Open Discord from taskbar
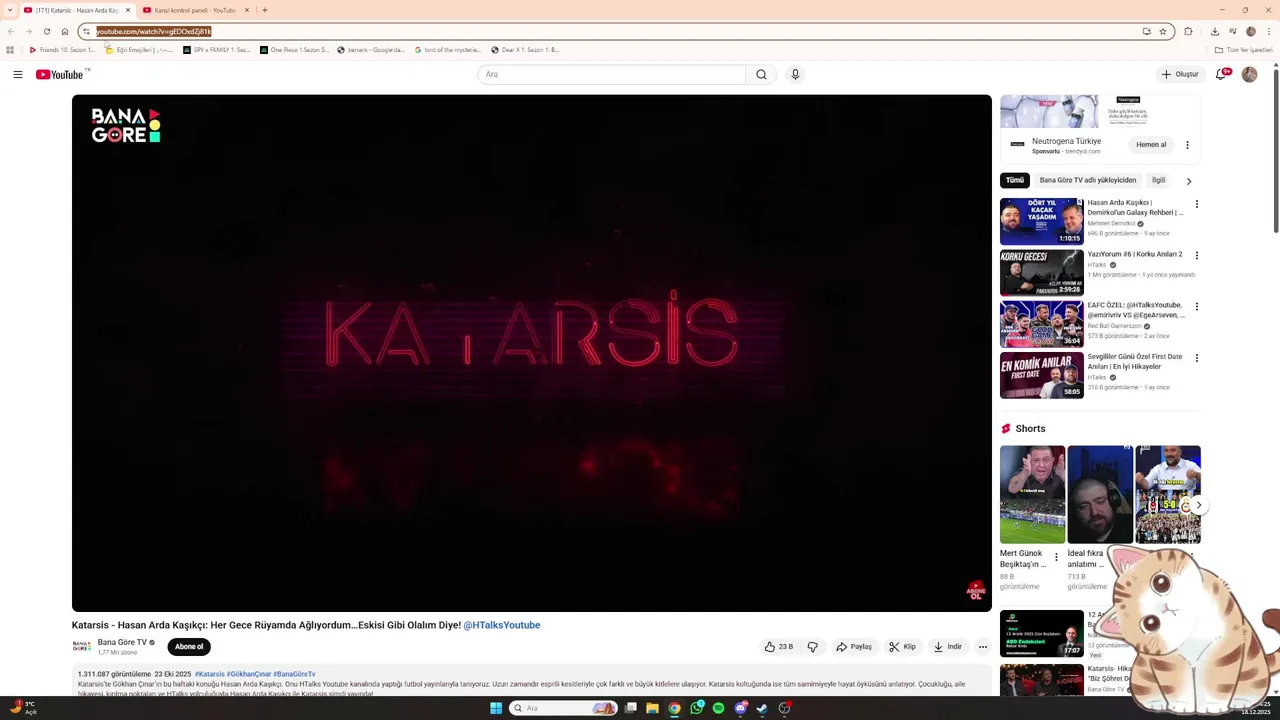This screenshot has height=720, width=1280. tap(740, 708)
